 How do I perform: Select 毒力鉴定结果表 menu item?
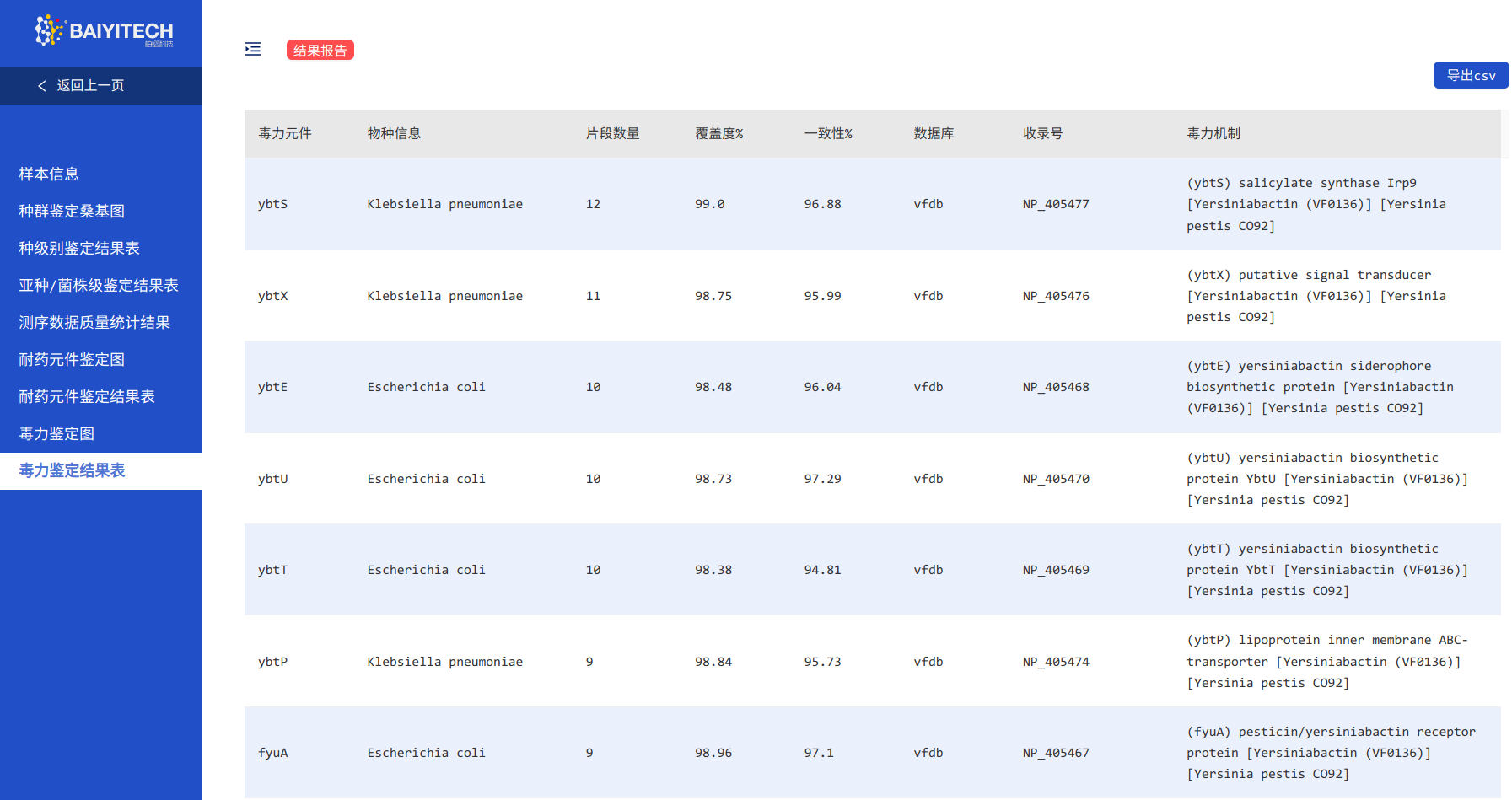(101, 471)
